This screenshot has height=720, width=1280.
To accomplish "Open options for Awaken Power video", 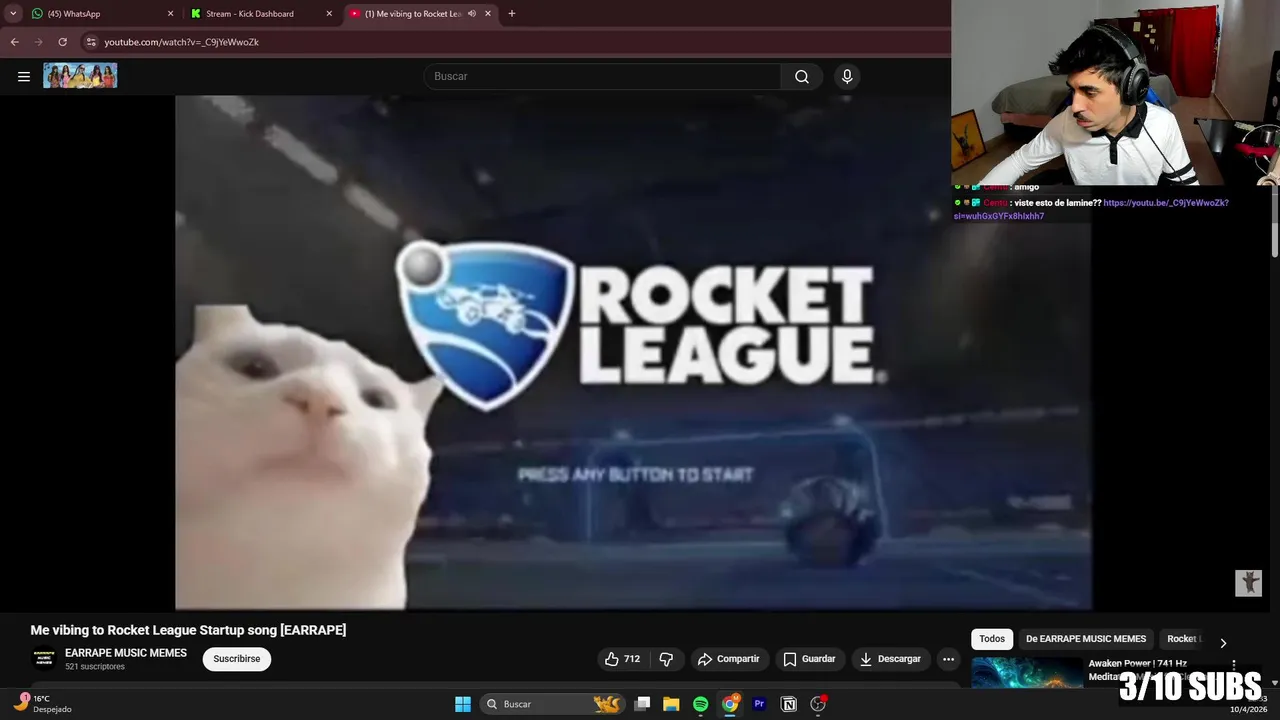I will (x=1234, y=664).
